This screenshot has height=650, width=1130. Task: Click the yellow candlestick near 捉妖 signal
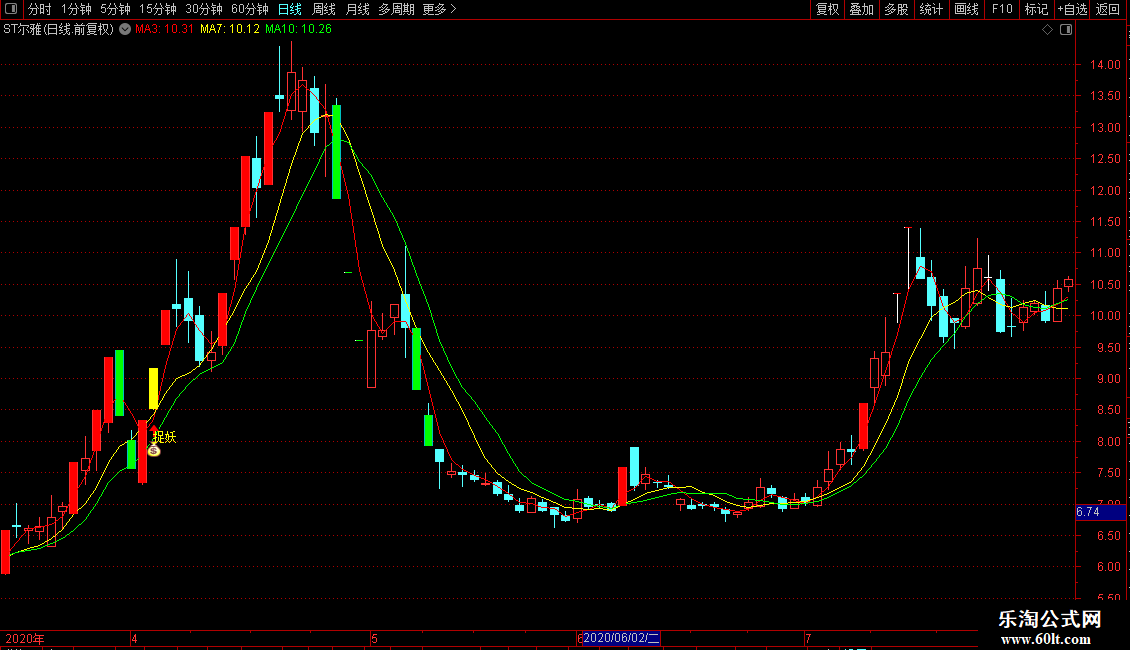pyautogui.click(x=154, y=388)
